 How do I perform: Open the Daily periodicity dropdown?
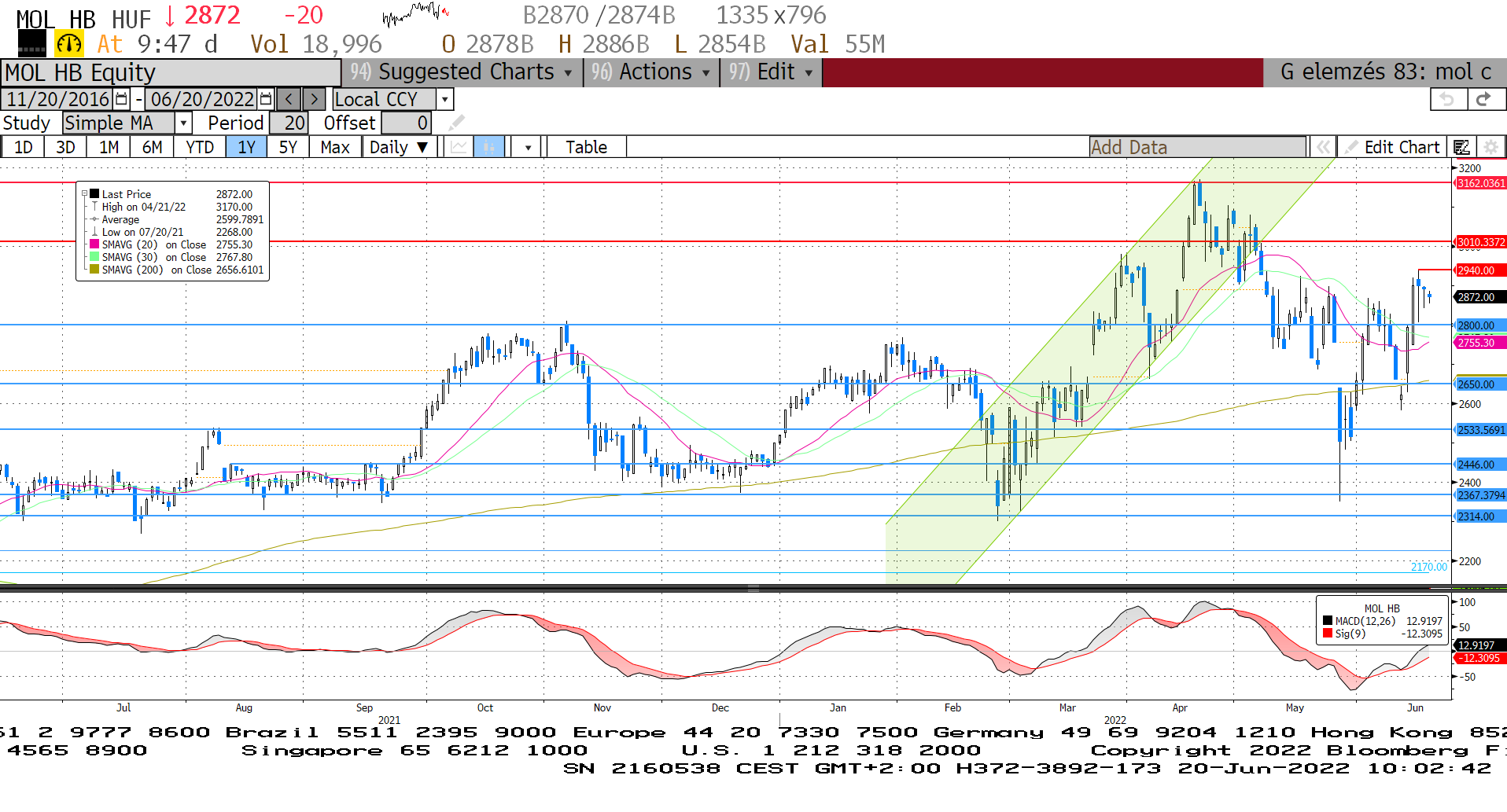[x=398, y=147]
